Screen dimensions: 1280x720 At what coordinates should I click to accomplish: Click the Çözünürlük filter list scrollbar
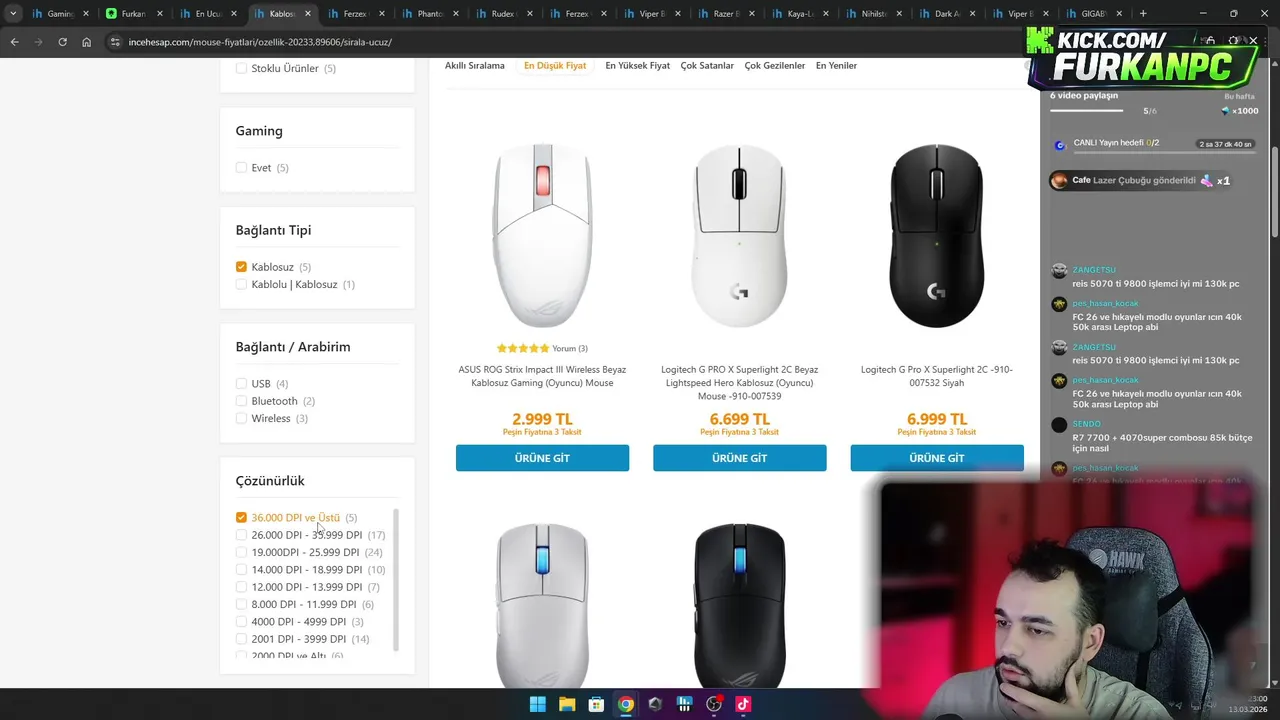(x=396, y=580)
